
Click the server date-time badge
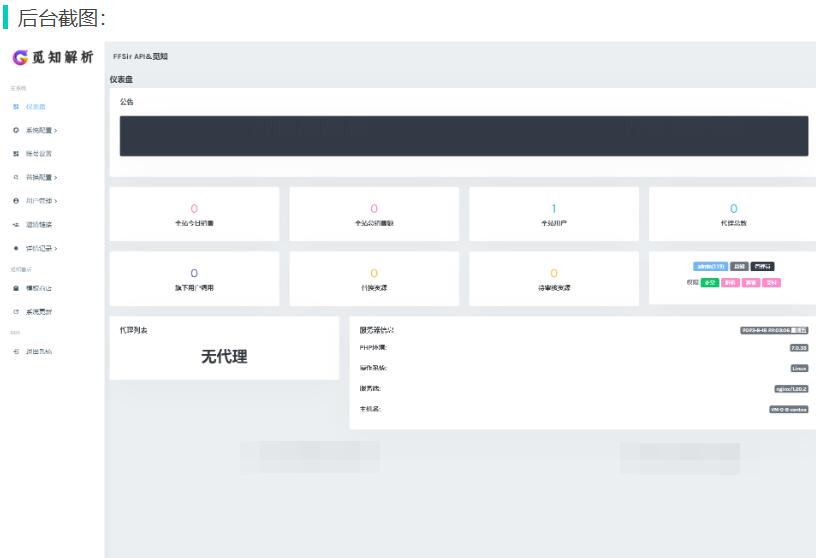click(x=774, y=330)
